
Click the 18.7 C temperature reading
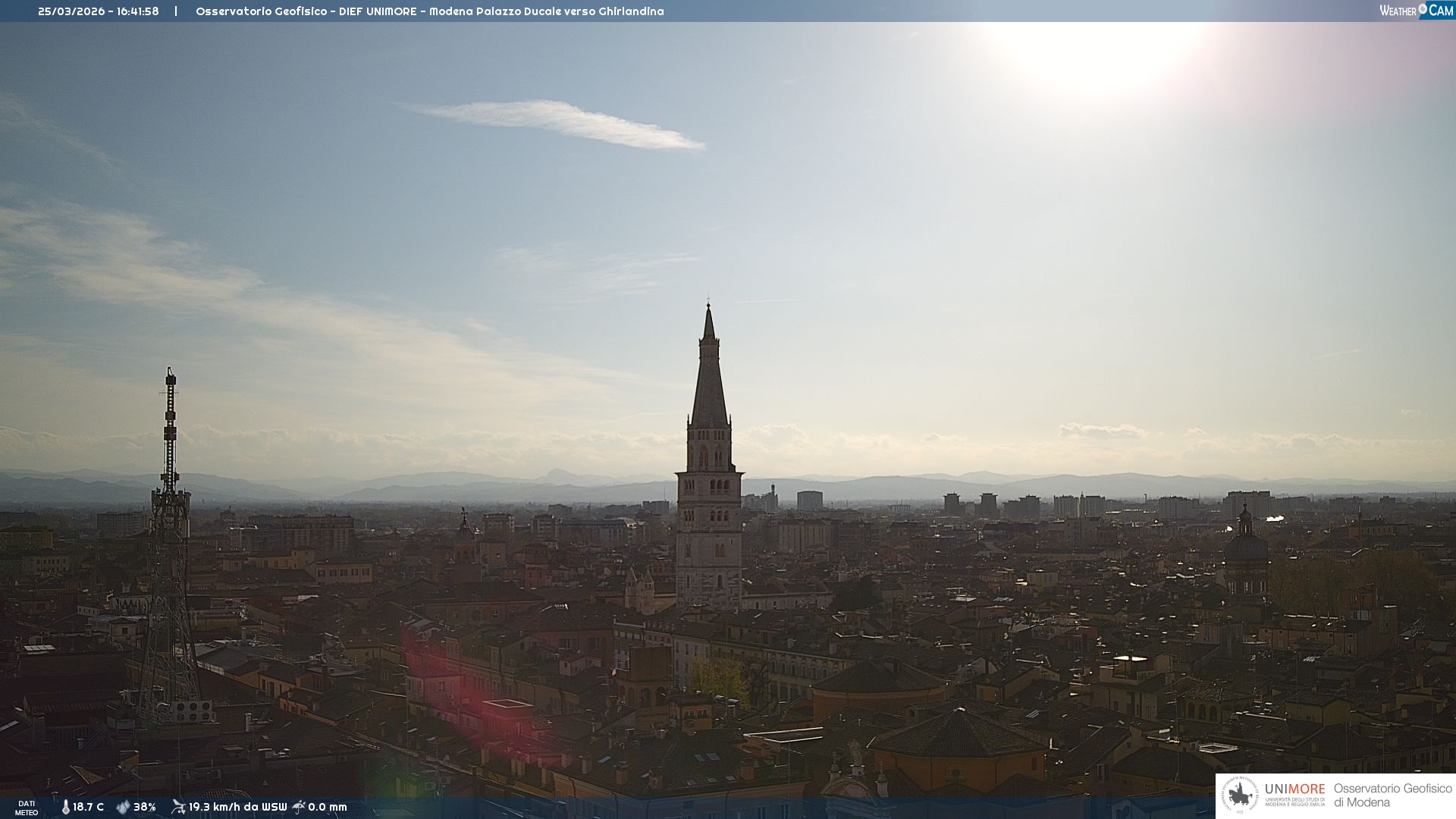tap(89, 807)
